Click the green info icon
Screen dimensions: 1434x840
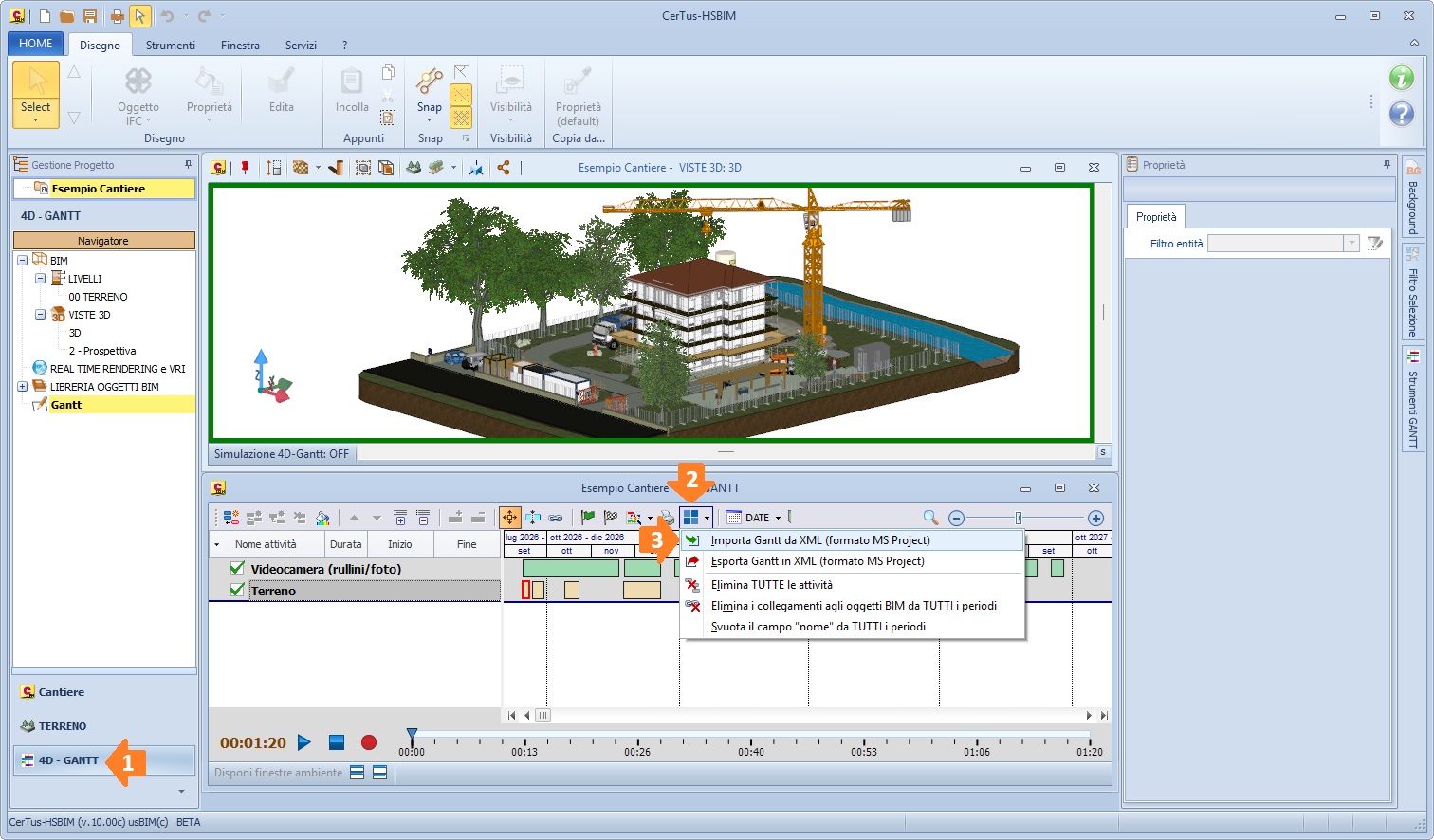1402,78
